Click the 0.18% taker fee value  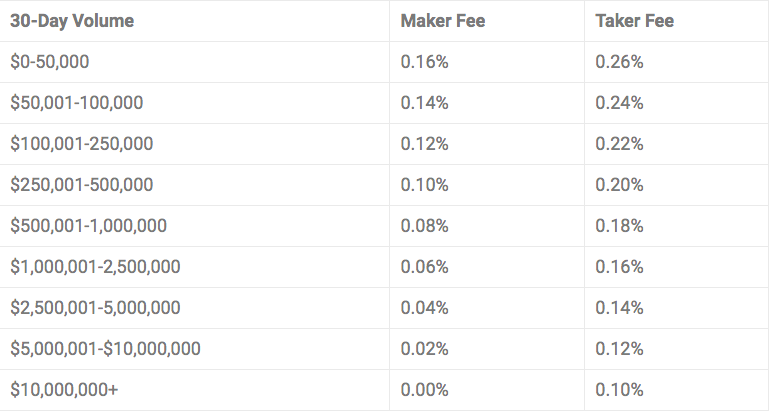tap(619, 226)
